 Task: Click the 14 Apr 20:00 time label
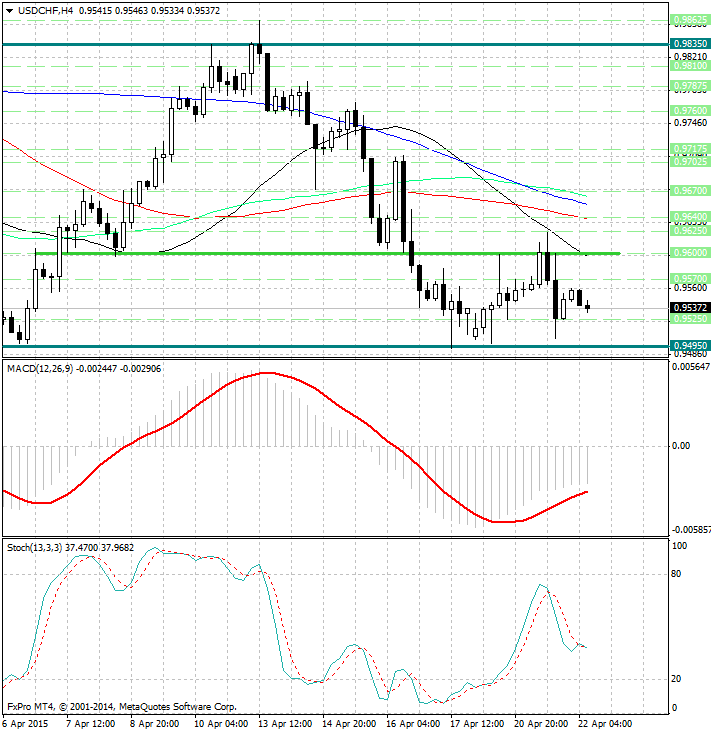click(x=349, y=724)
